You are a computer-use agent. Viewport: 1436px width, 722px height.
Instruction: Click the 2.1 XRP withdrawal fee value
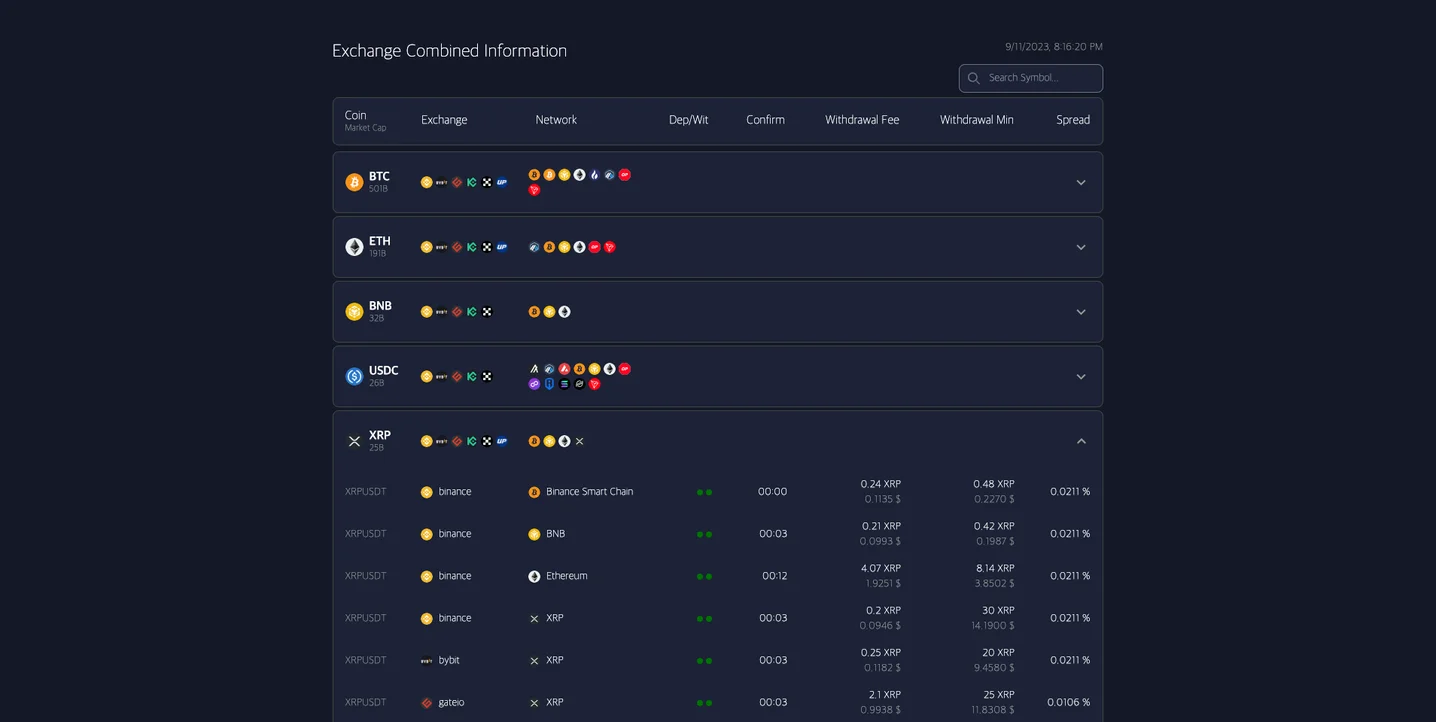click(x=885, y=695)
